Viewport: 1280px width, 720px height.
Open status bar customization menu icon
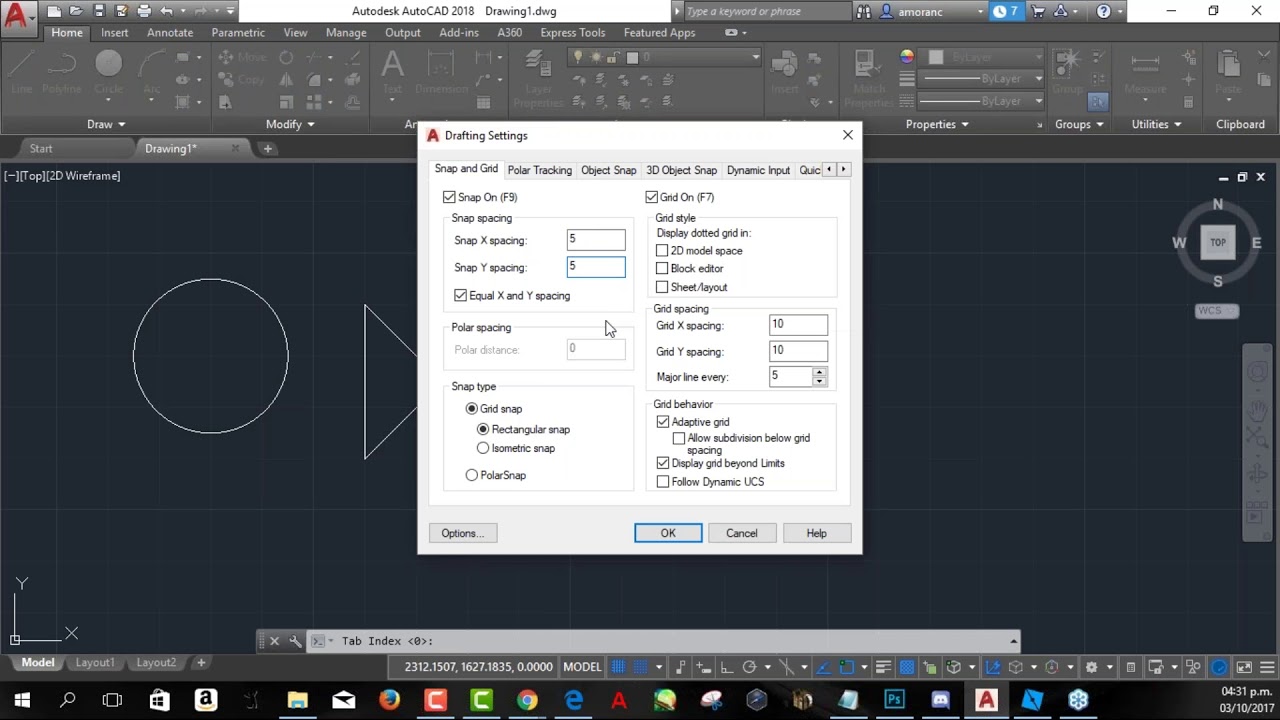click(1267, 667)
